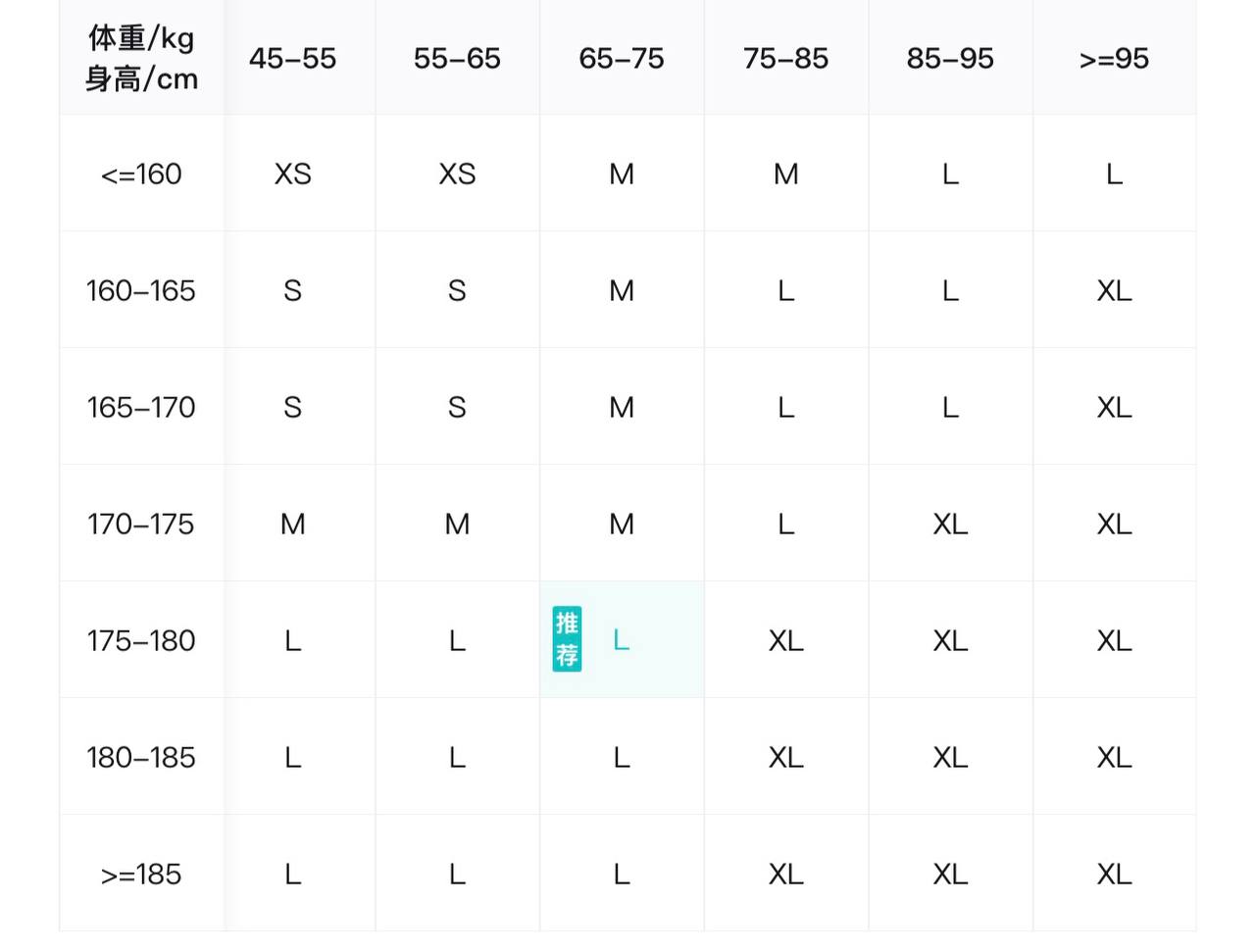Select the >=185 height row label
This screenshot has width=1255, height=952.
click(141, 875)
